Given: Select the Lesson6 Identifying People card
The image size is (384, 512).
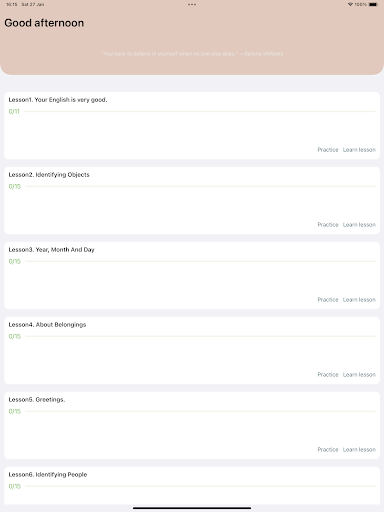Looking at the screenshot, I should (x=192, y=486).
